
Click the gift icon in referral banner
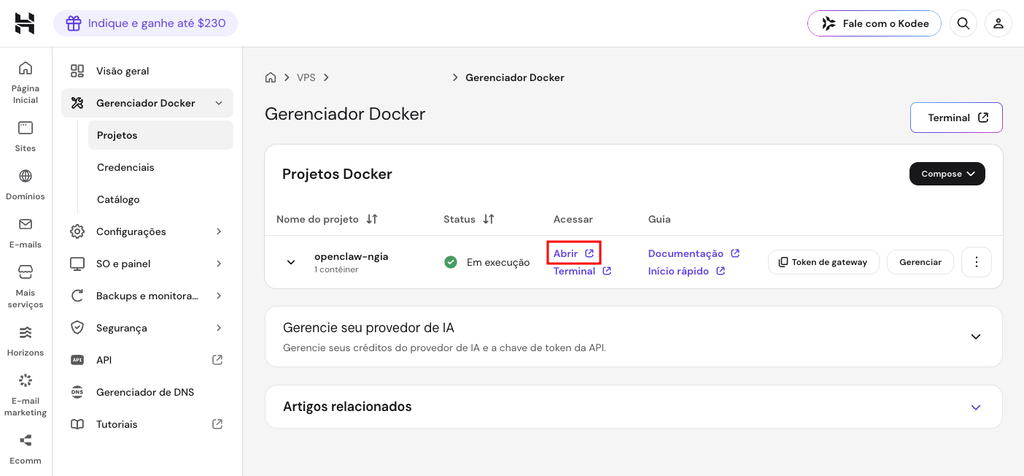click(74, 24)
